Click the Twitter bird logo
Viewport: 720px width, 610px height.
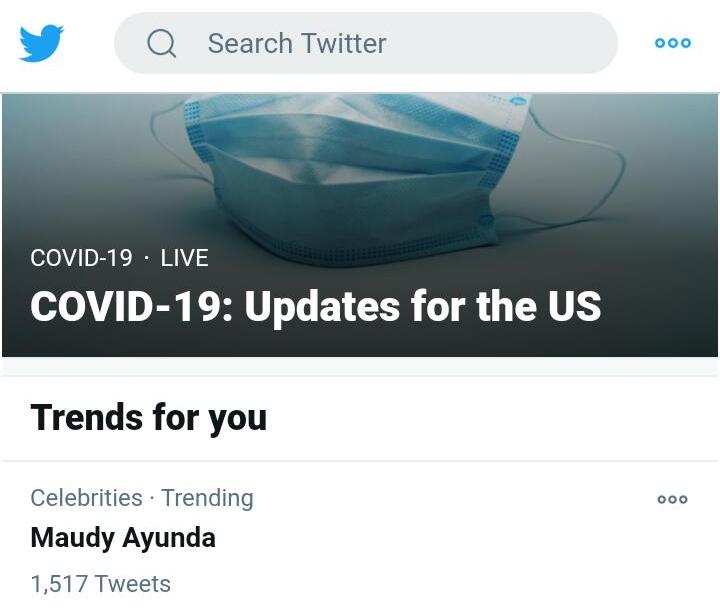click(41, 43)
